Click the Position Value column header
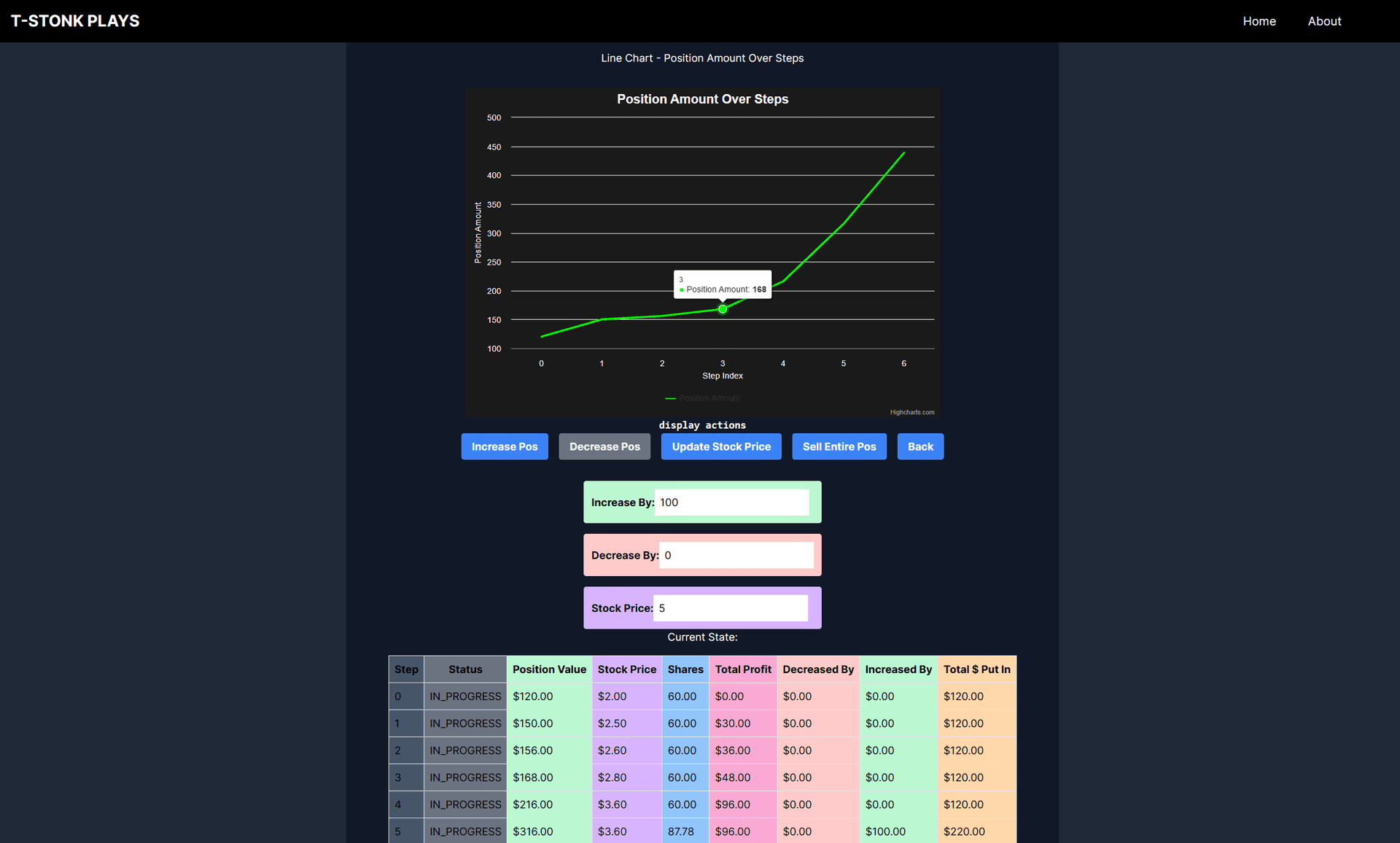Image resolution: width=1400 pixels, height=843 pixels. (549, 669)
